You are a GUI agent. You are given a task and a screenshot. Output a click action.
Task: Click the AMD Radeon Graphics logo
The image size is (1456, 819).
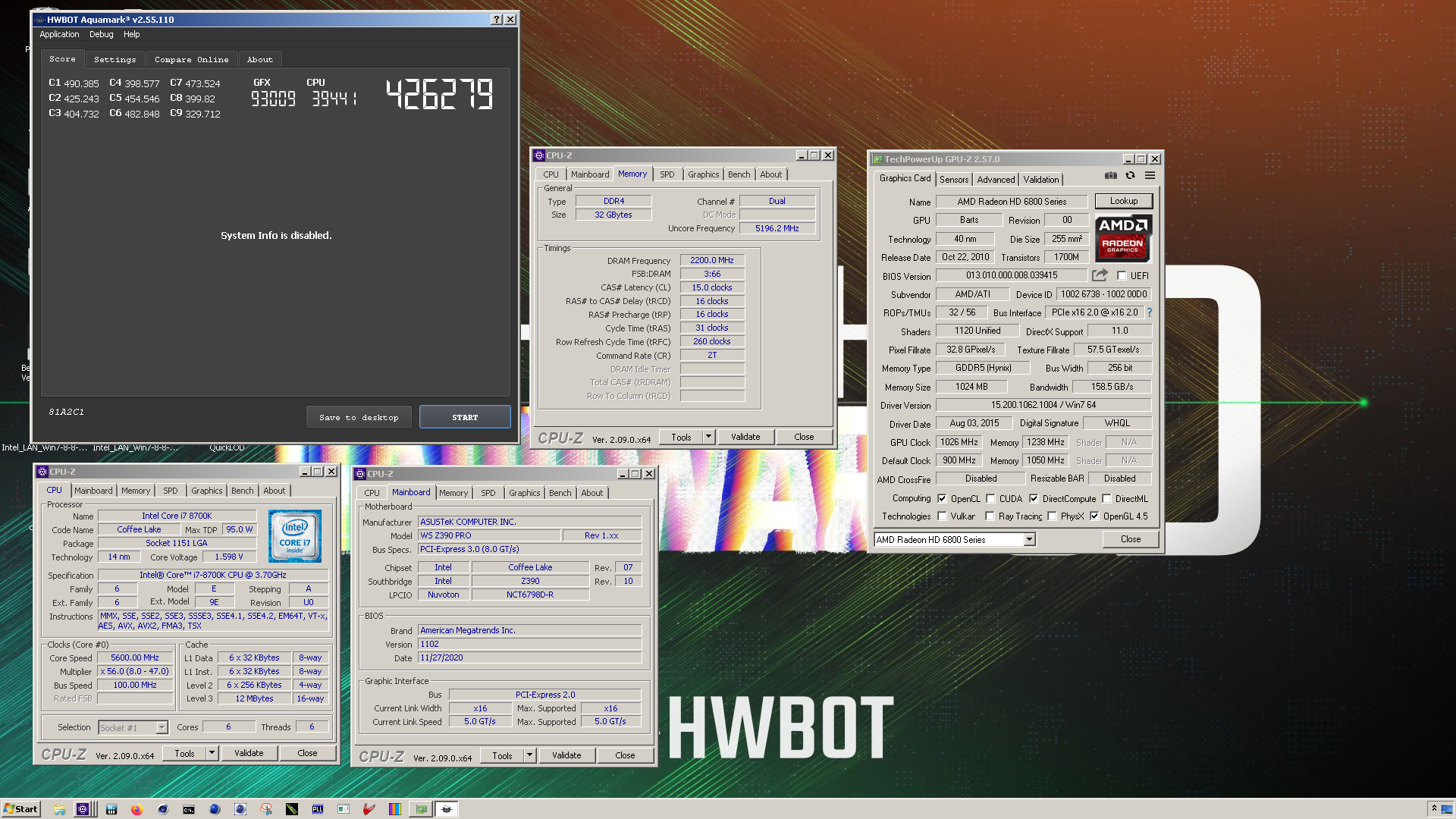[1123, 238]
